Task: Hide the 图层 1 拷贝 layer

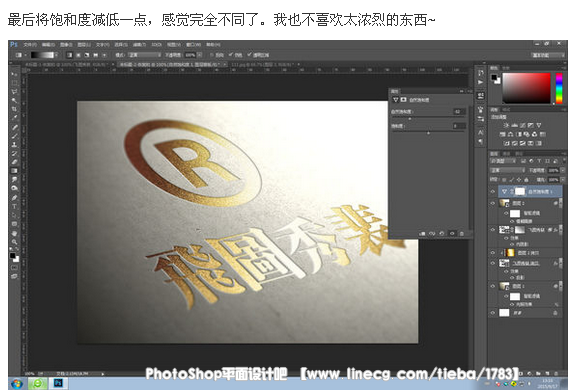Action: tap(493, 253)
